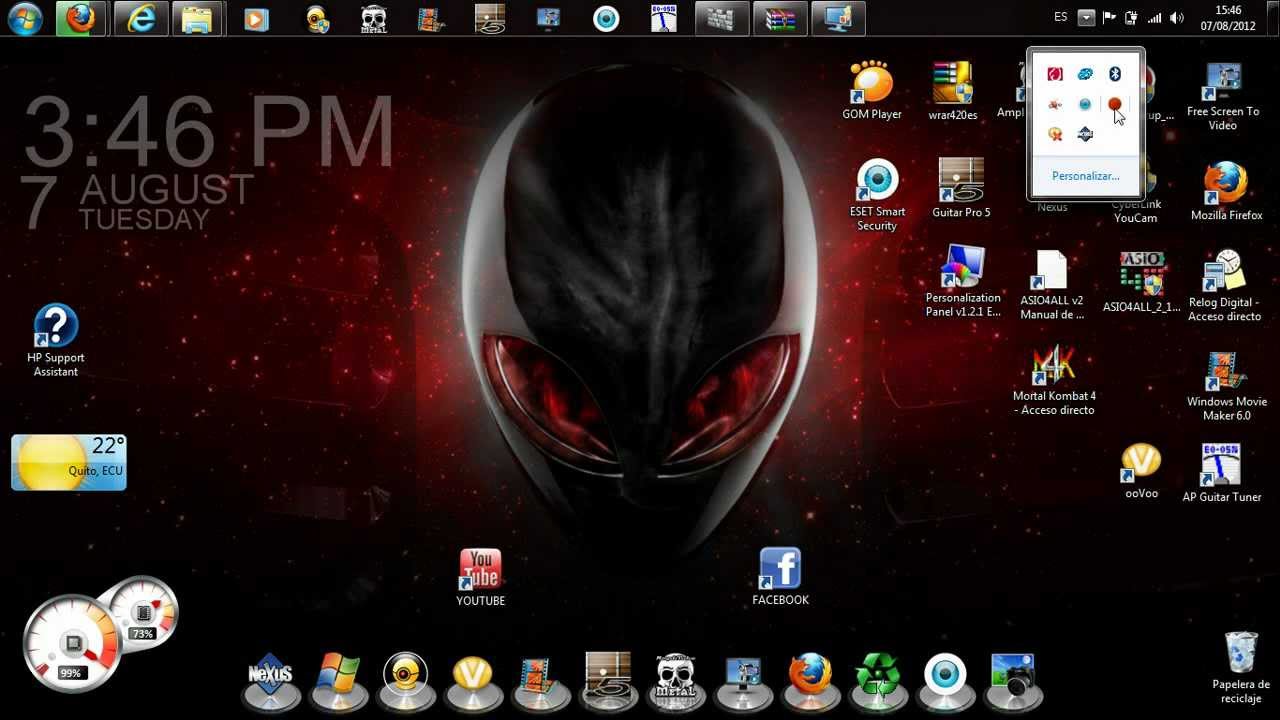Open Guitar Pro 5 from the taskbar
This screenshot has height=720, width=1280.
coord(490,19)
